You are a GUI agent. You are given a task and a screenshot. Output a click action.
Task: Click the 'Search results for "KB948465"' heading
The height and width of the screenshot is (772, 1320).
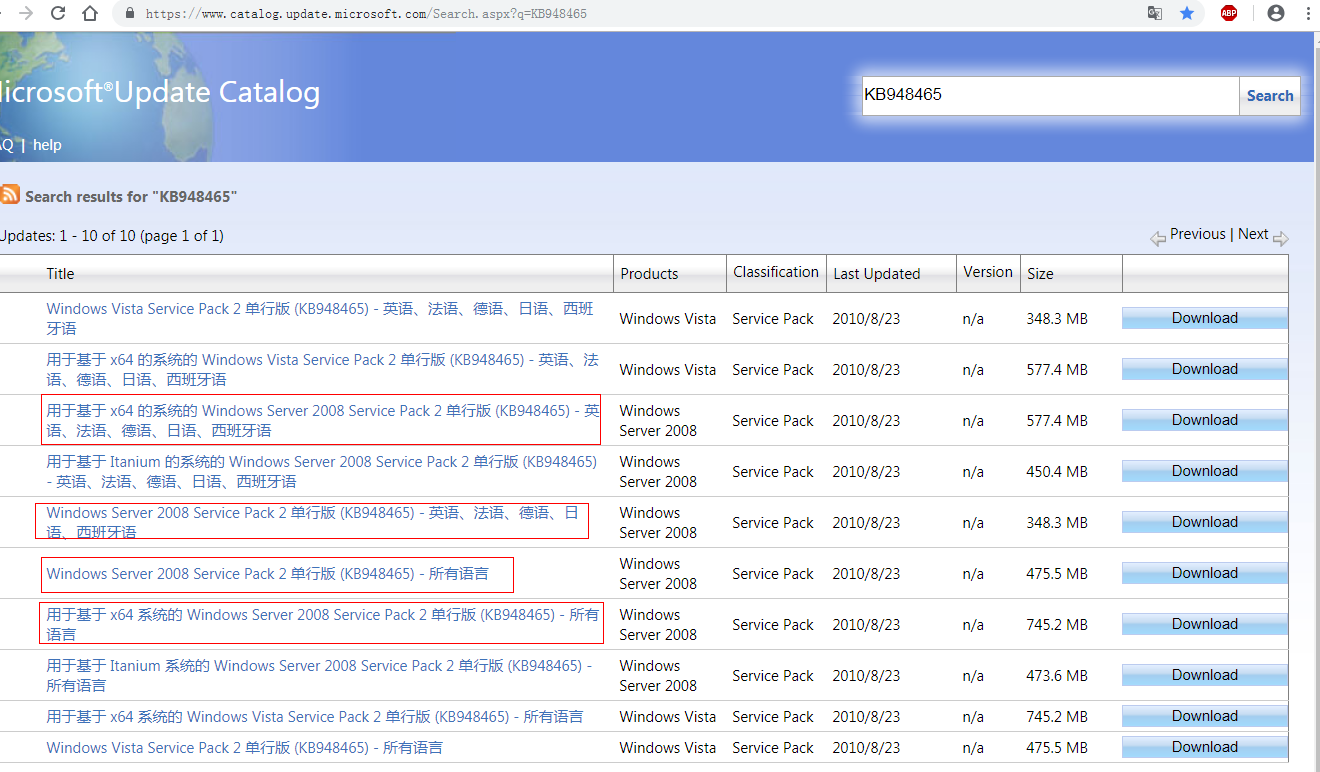[x=131, y=196]
